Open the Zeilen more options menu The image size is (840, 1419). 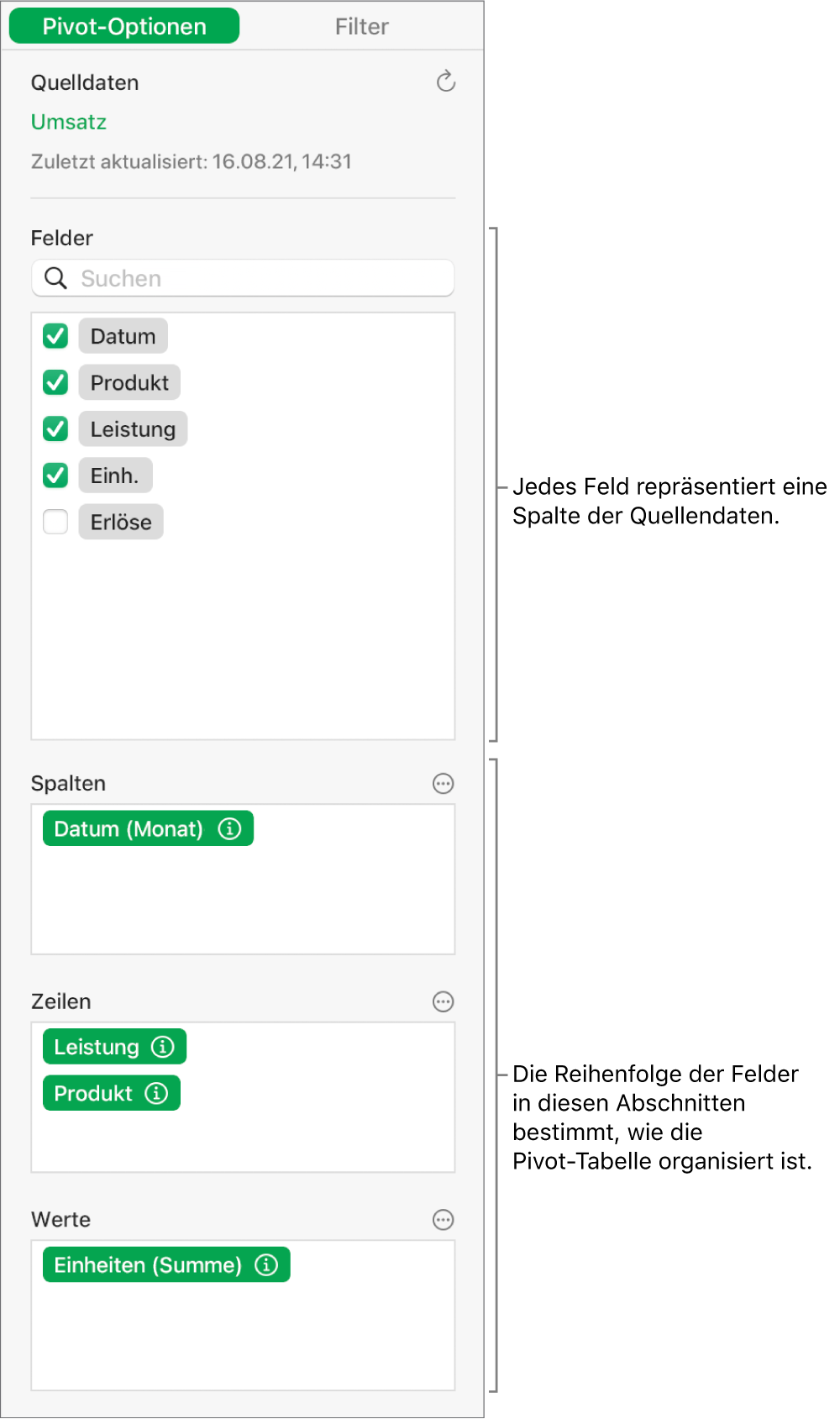point(443,1001)
